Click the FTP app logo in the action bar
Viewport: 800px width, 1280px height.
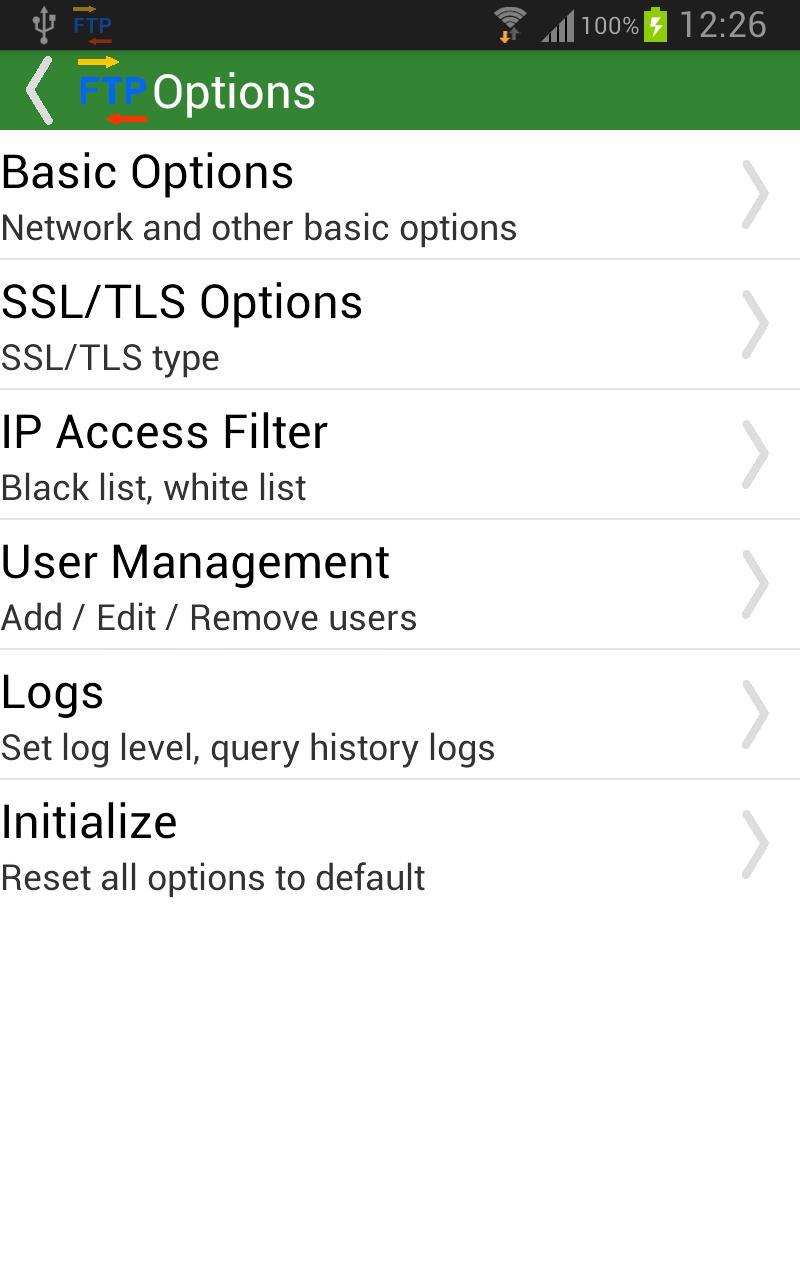(x=113, y=90)
